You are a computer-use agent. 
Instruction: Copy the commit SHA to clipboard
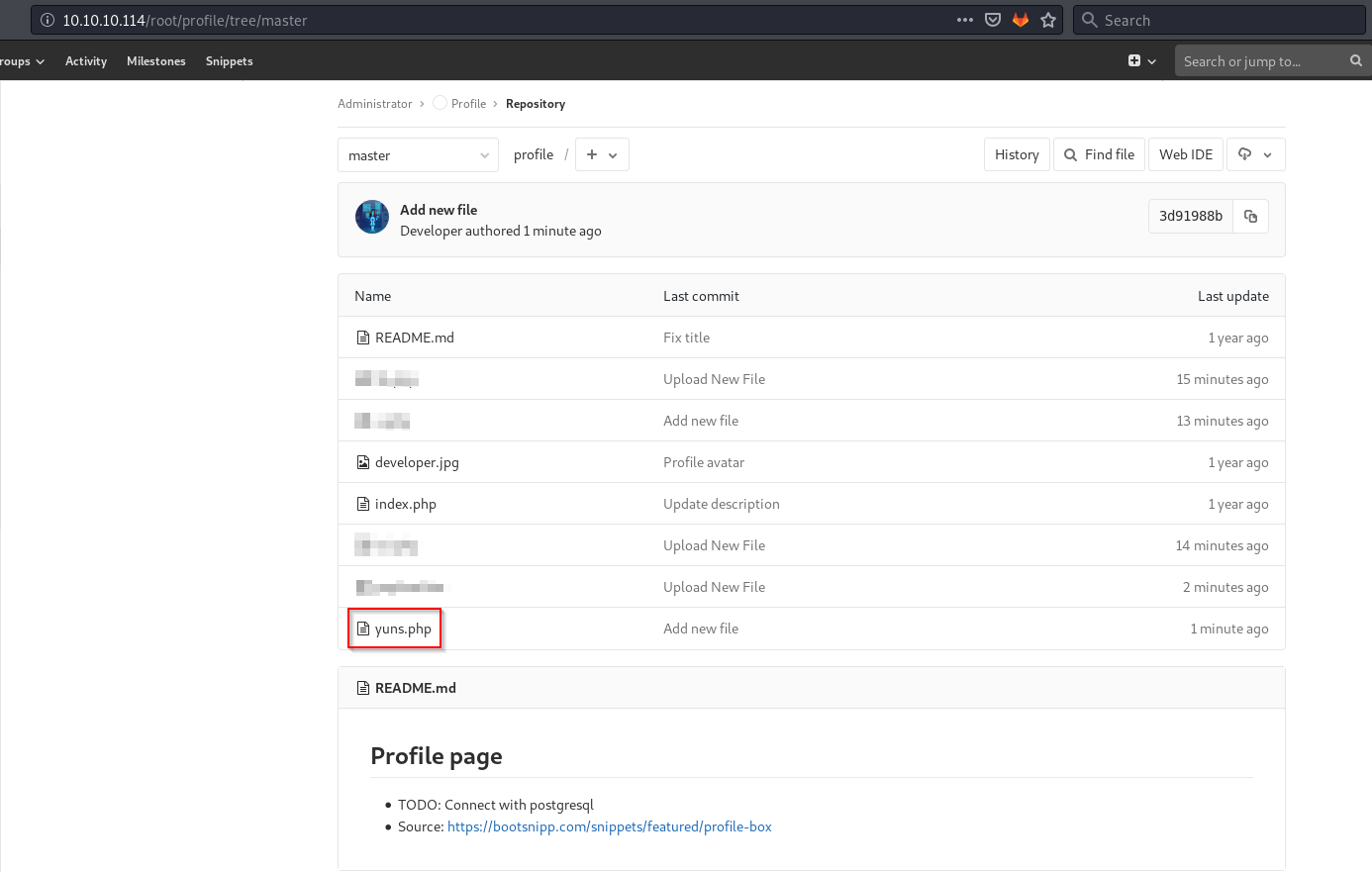click(1251, 216)
